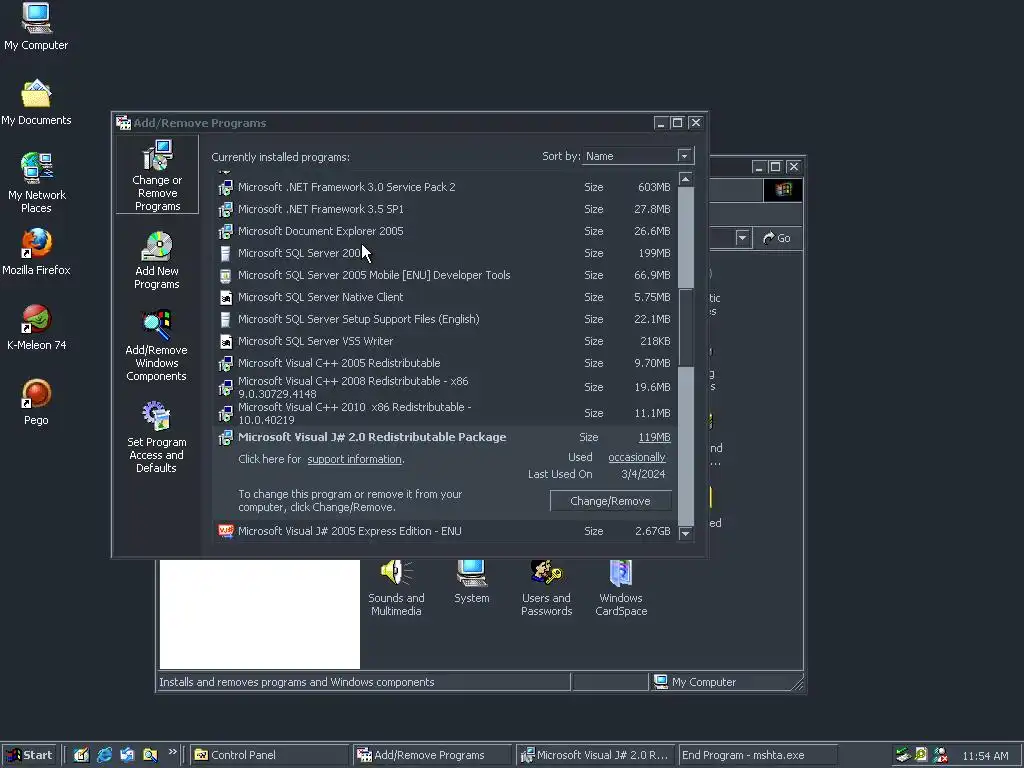Image resolution: width=1024 pixels, height=768 pixels.
Task: Open the address bar dropdown in Control Panel window
Action: [742, 238]
